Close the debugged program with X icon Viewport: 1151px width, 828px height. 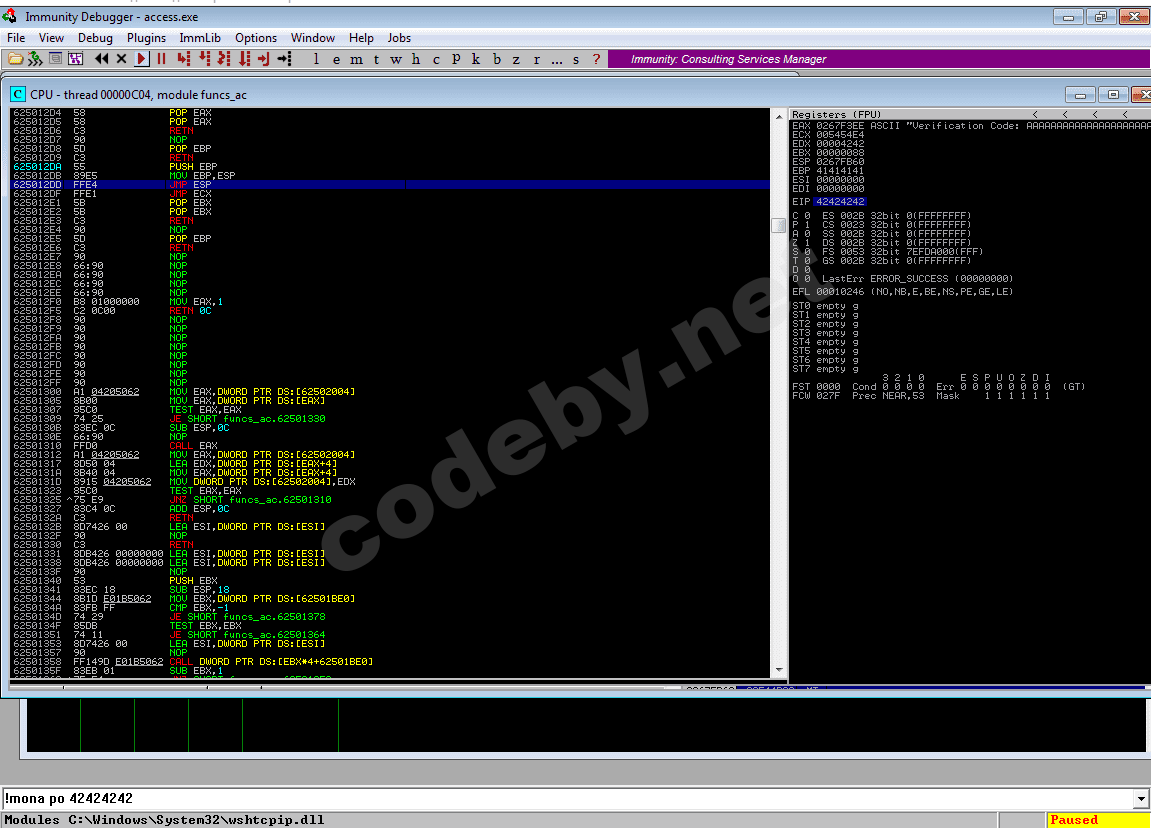122,59
